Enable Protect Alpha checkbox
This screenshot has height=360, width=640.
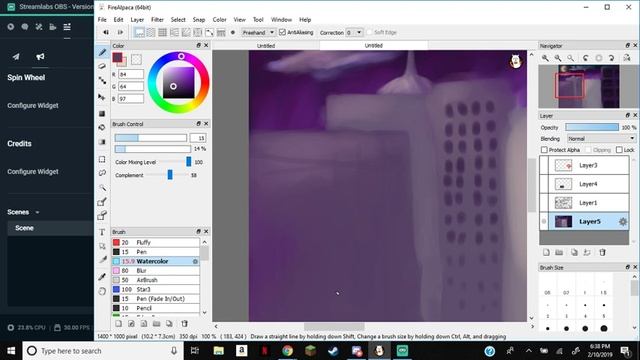point(544,150)
